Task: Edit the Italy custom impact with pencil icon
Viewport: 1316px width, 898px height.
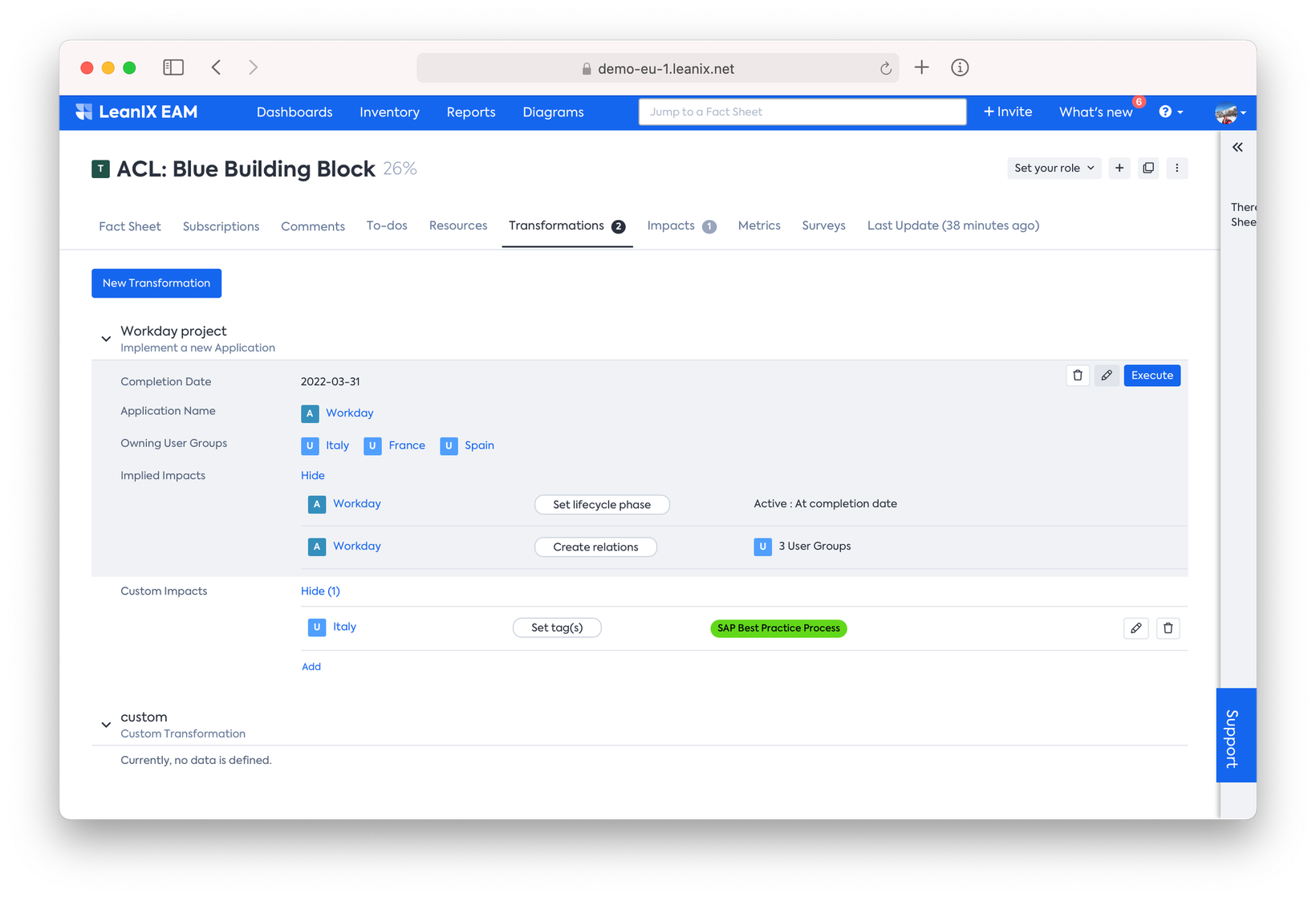Action: coord(1136,628)
